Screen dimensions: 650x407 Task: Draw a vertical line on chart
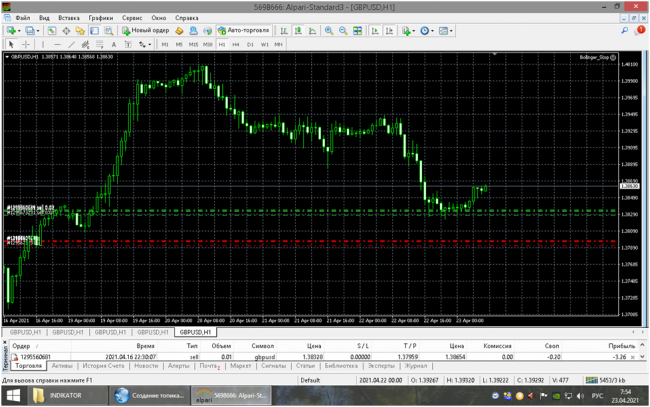pyautogui.click(x=43, y=44)
